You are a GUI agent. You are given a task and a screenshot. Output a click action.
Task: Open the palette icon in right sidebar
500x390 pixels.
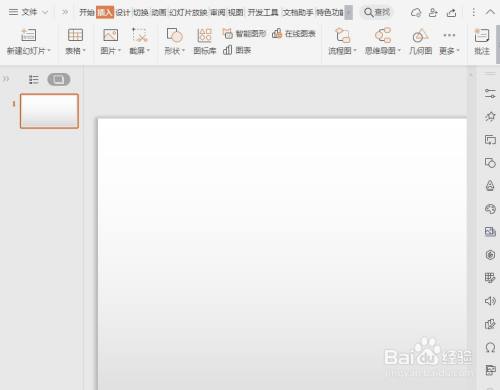[x=490, y=209]
